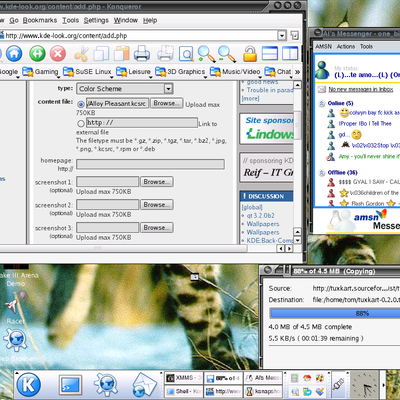Open the Go menu in Konqueror
This screenshot has height=400, width=400.
(x=14, y=20)
